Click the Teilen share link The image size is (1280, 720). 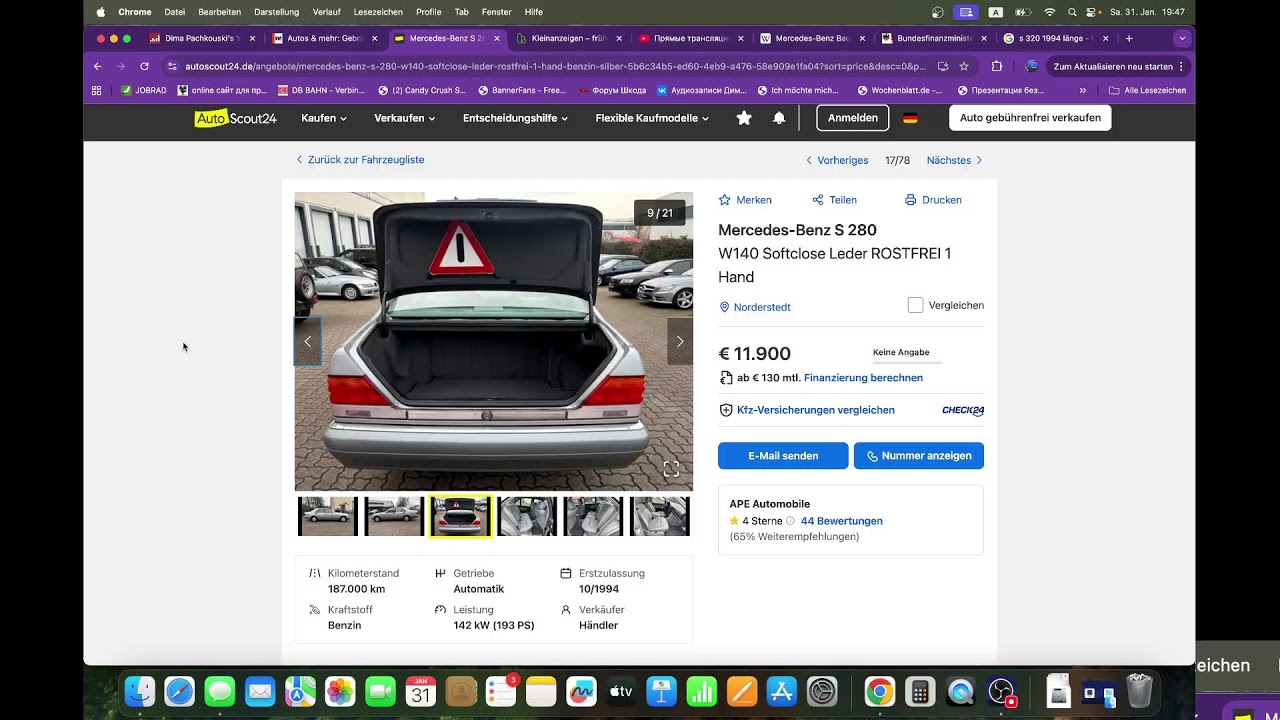coord(834,200)
